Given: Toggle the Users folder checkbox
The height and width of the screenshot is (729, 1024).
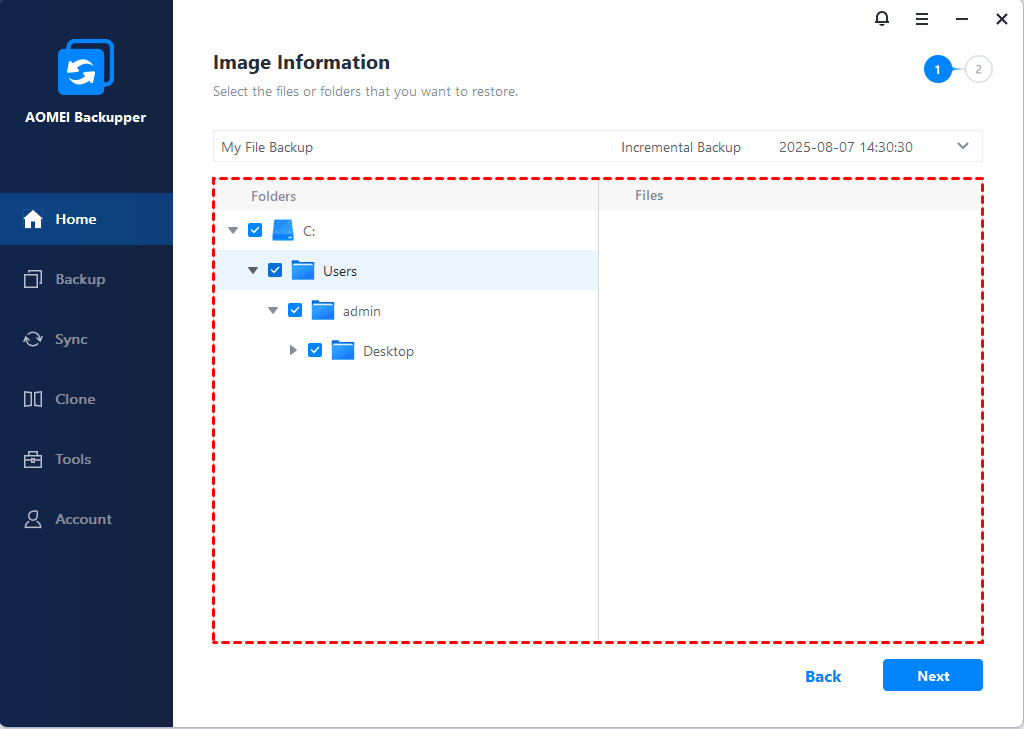Looking at the screenshot, I should pyautogui.click(x=275, y=270).
